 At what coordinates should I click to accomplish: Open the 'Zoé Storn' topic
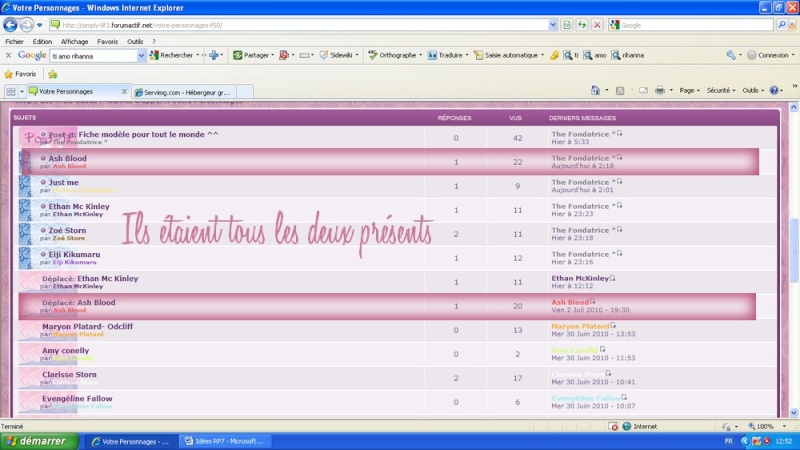tap(67, 230)
